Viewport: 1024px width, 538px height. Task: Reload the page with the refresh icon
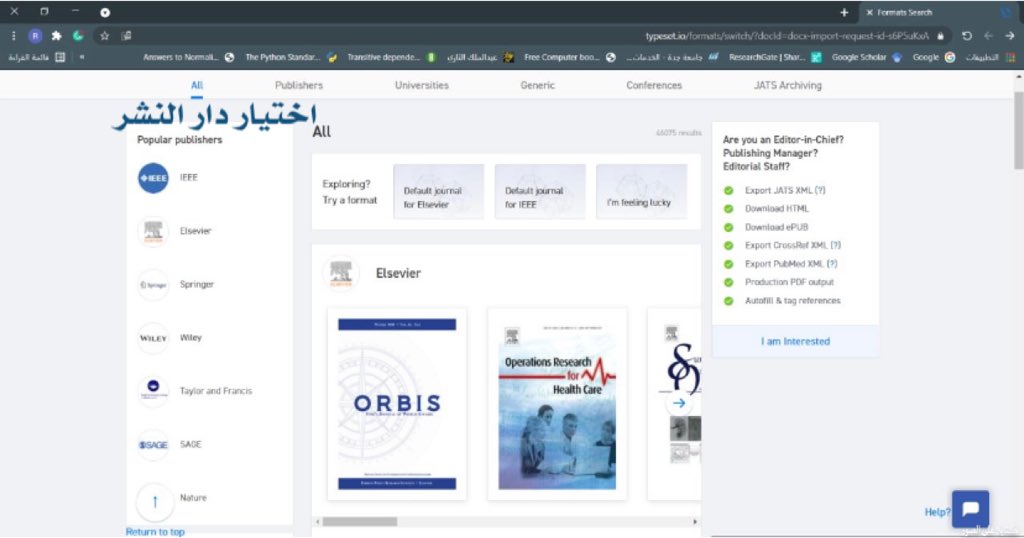pyautogui.click(x=967, y=36)
